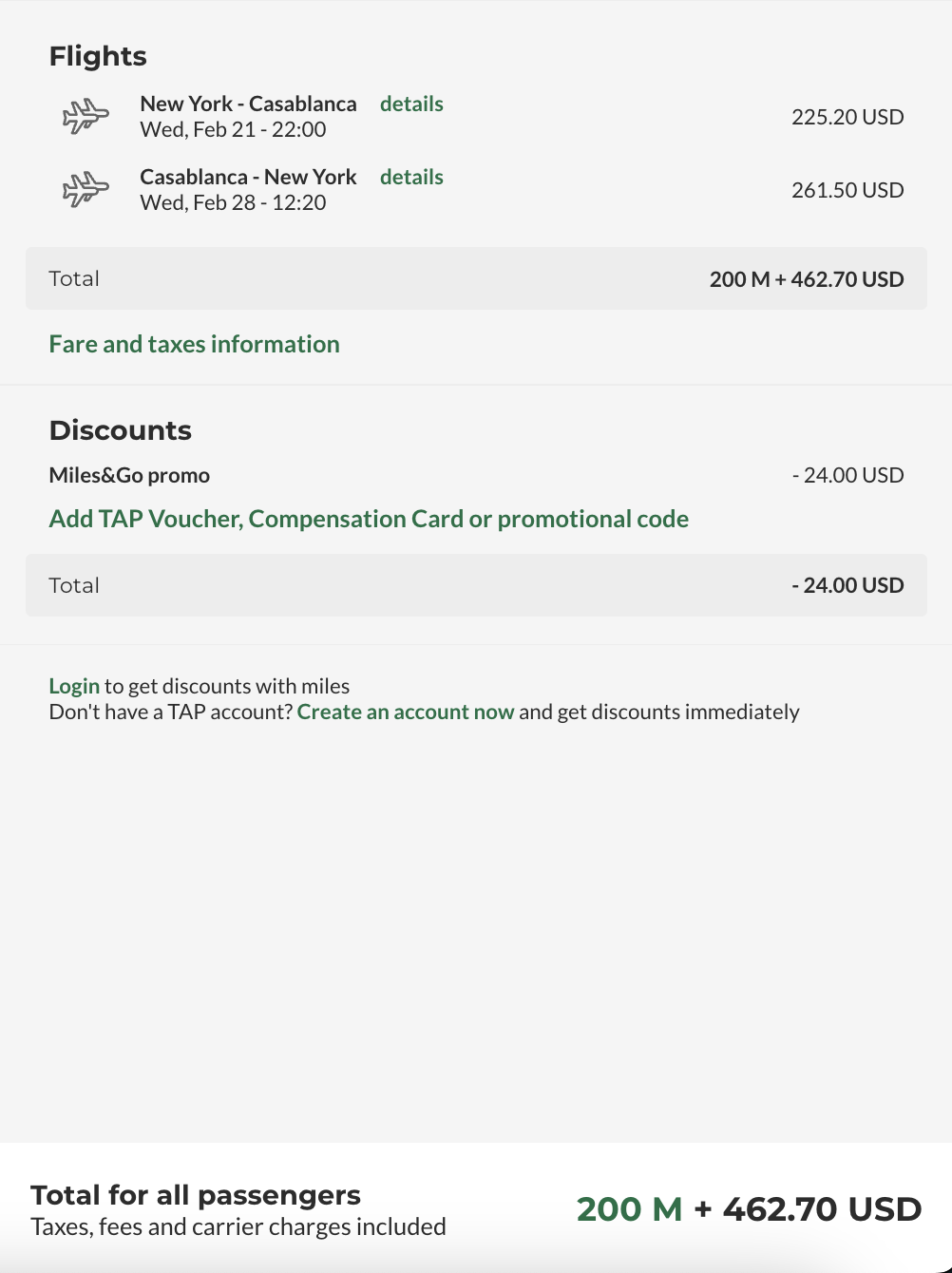Select the 225.20 USD outbound flight price
952x1273 pixels.
[847, 117]
